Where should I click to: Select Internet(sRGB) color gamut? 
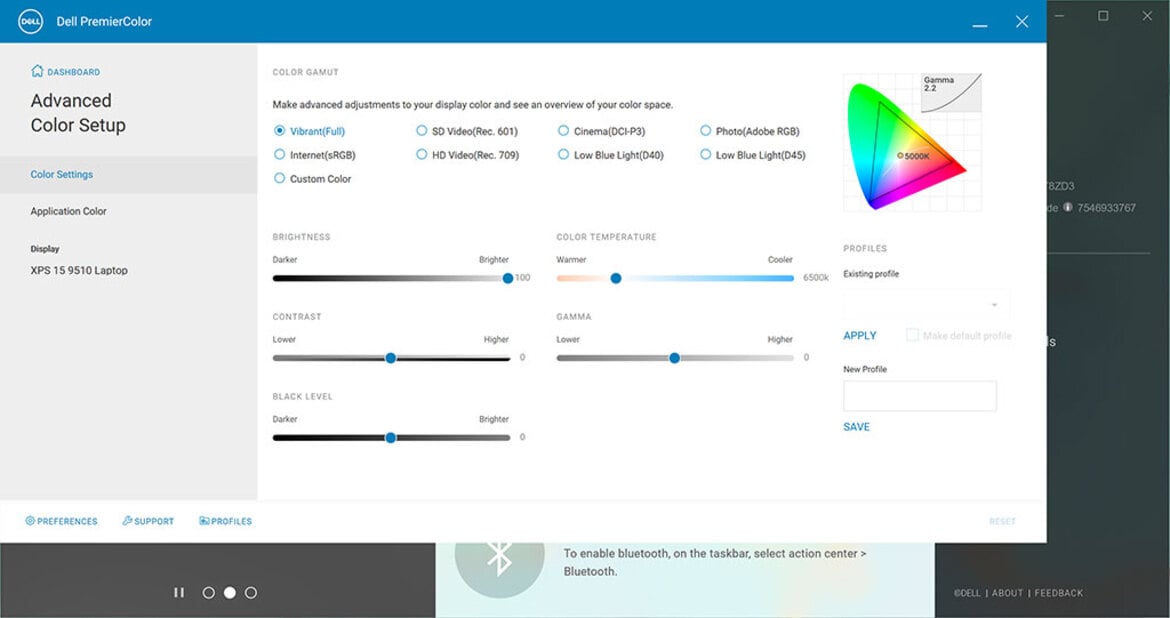click(x=315, y=155)
